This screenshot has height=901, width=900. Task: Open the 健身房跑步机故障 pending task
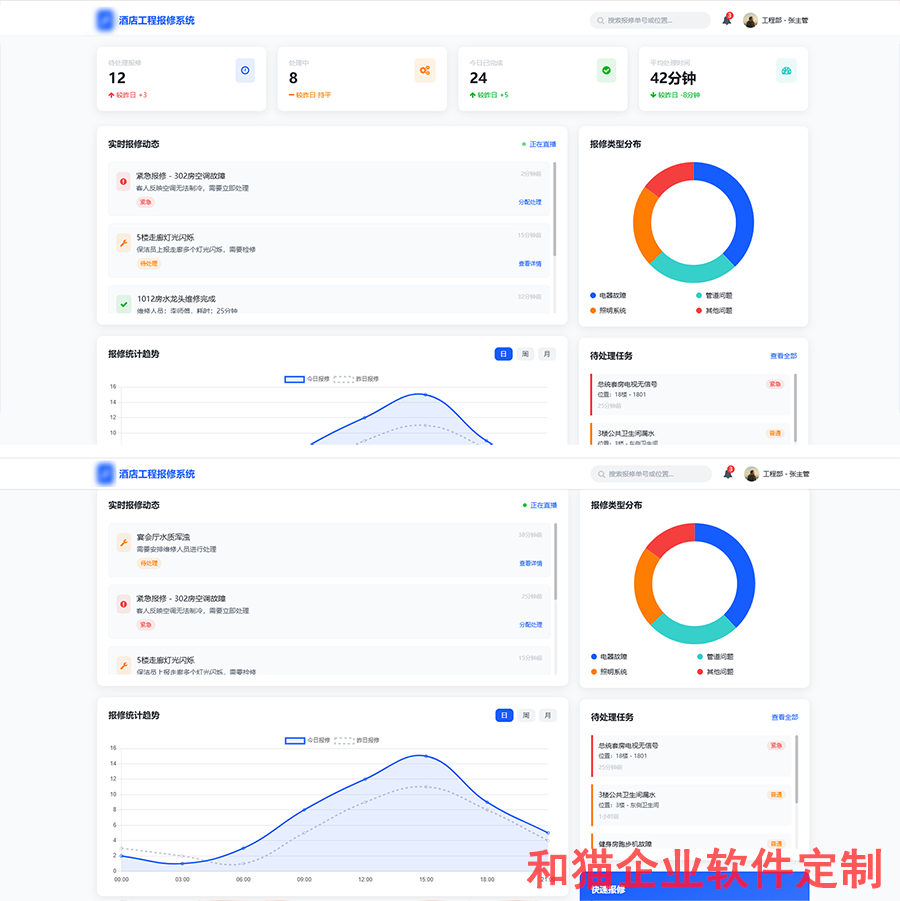point(692,844)
